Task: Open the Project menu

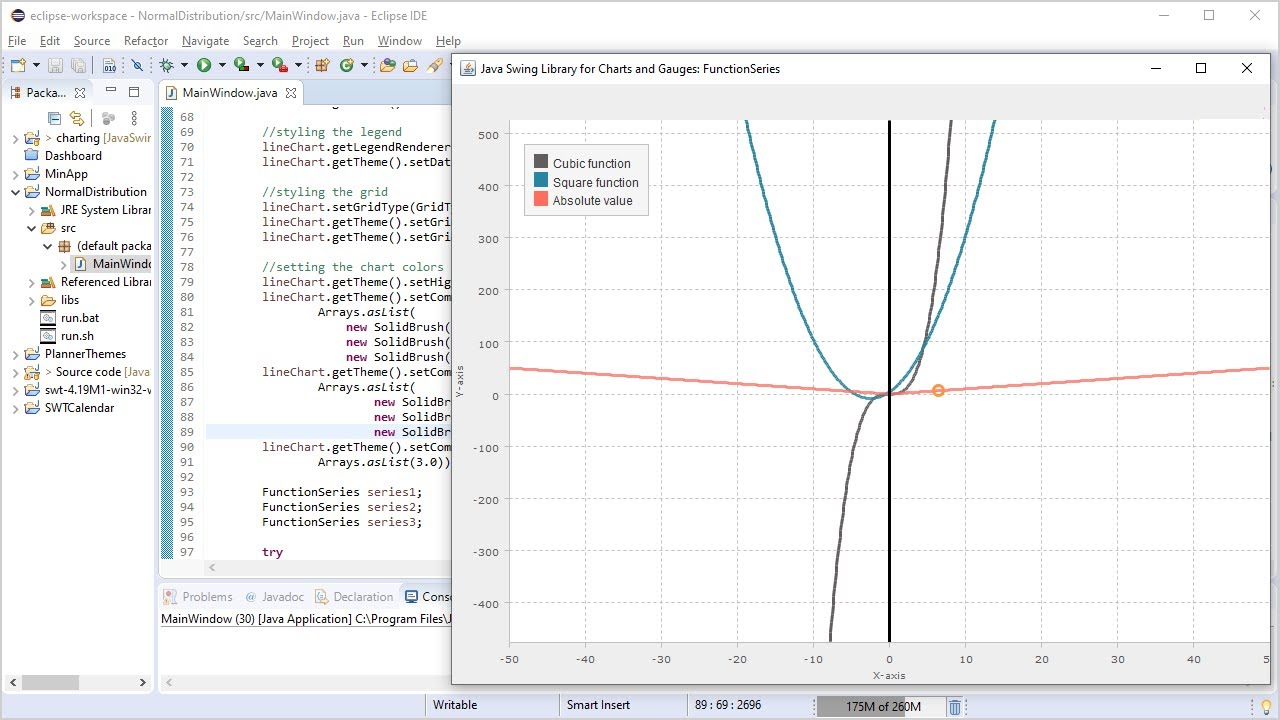Action: point(310,41)
